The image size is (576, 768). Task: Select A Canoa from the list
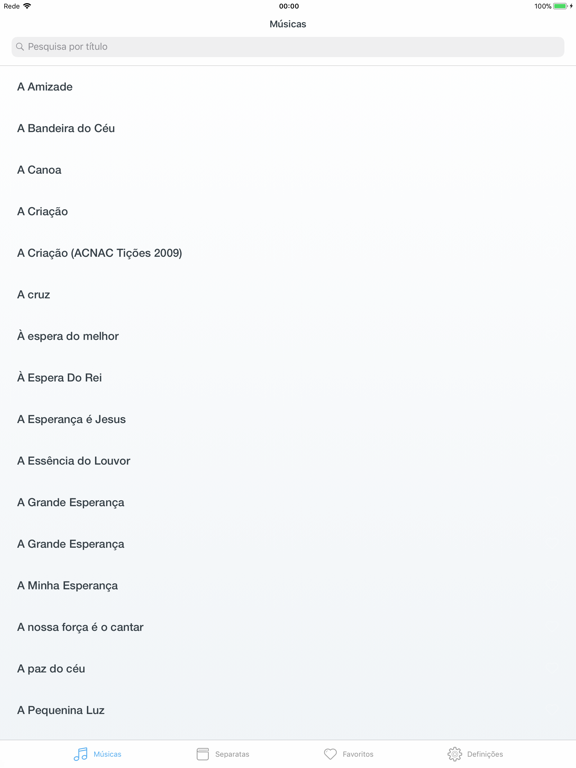(x=288, y=170)
